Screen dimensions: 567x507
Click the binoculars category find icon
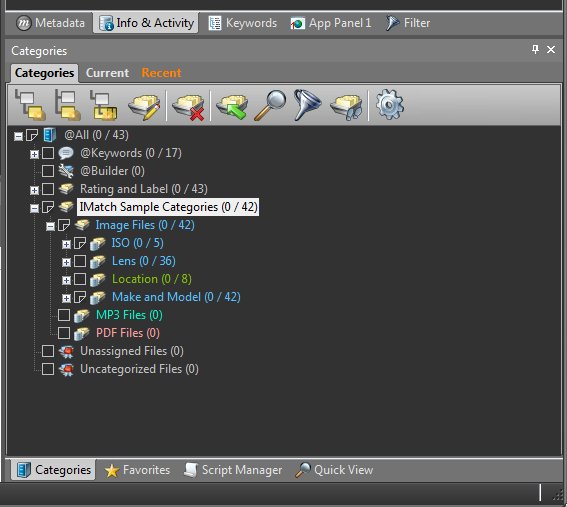click(346, 106)
